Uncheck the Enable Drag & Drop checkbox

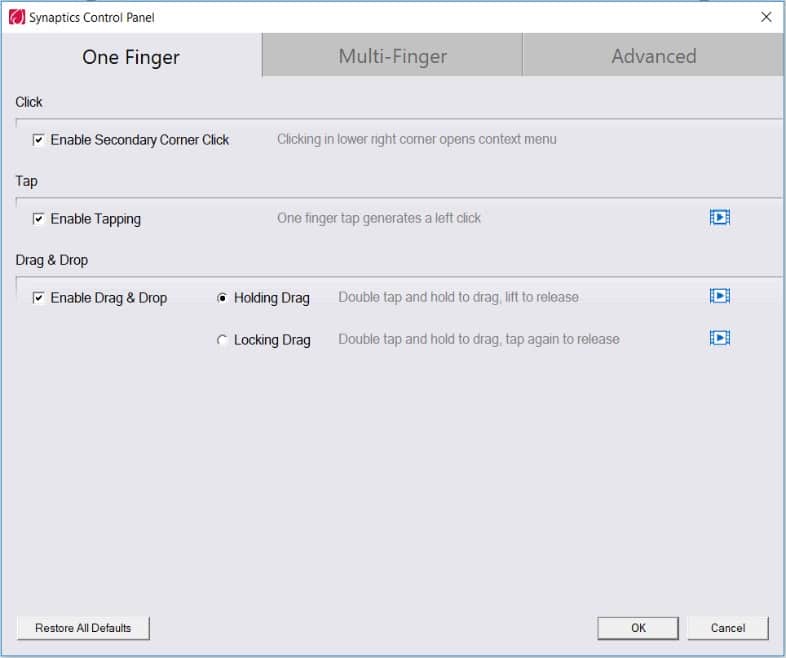pos(39,298)
